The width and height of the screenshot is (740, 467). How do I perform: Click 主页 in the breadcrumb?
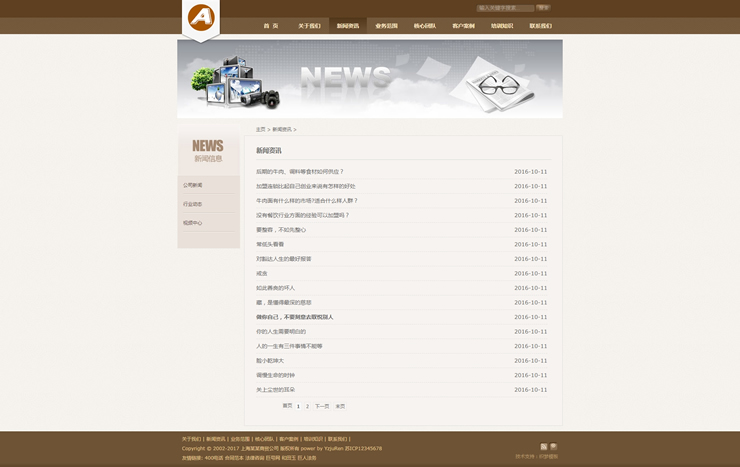[260, 129]
